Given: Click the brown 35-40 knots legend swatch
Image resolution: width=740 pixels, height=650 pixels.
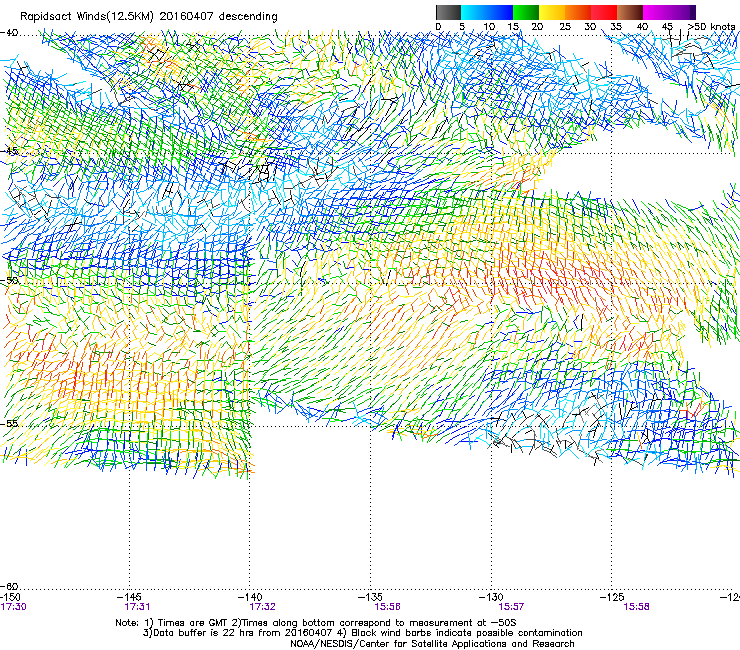Looking at the screenshot, I should pos(630,12).
